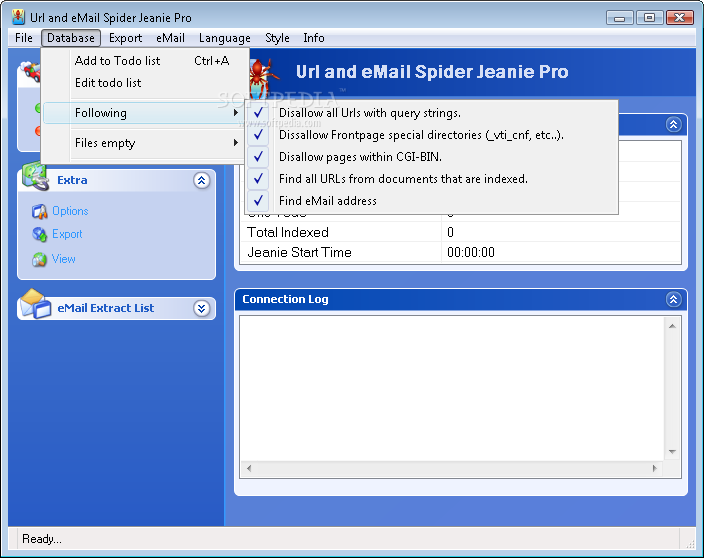Click the Connection Log scroll right arrow
The width and height of the screenshot is (704, 558).
tap(655, 468)
